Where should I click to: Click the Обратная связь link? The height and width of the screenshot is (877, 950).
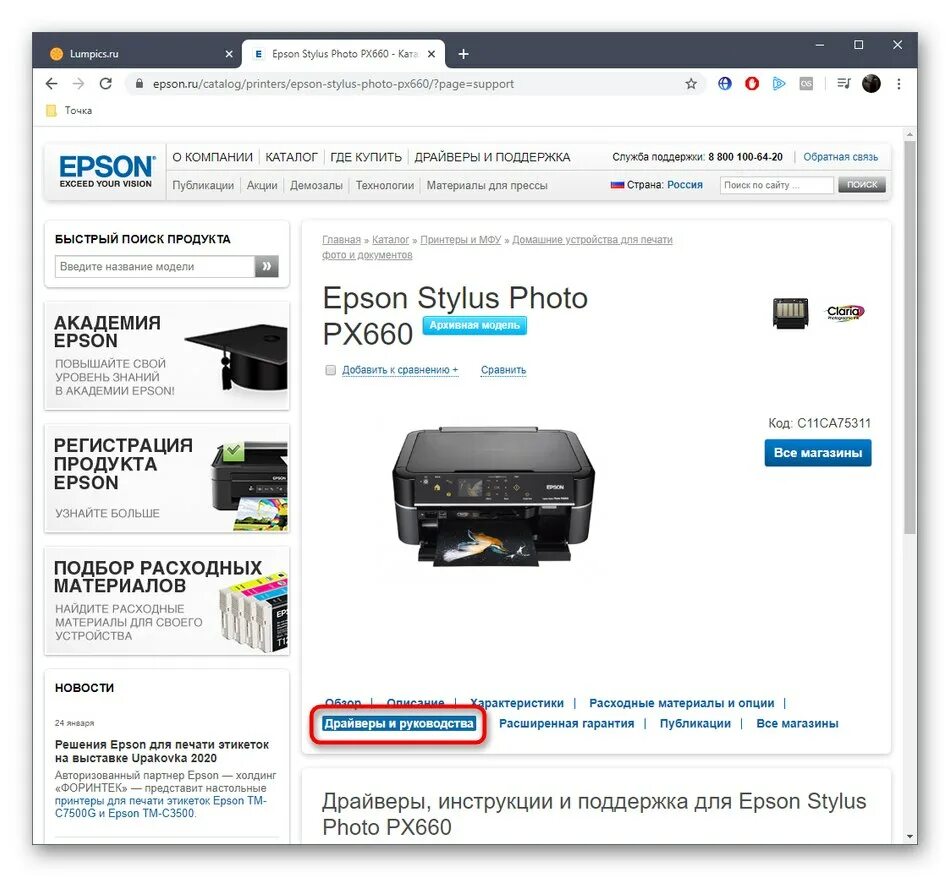coord(840,157)
